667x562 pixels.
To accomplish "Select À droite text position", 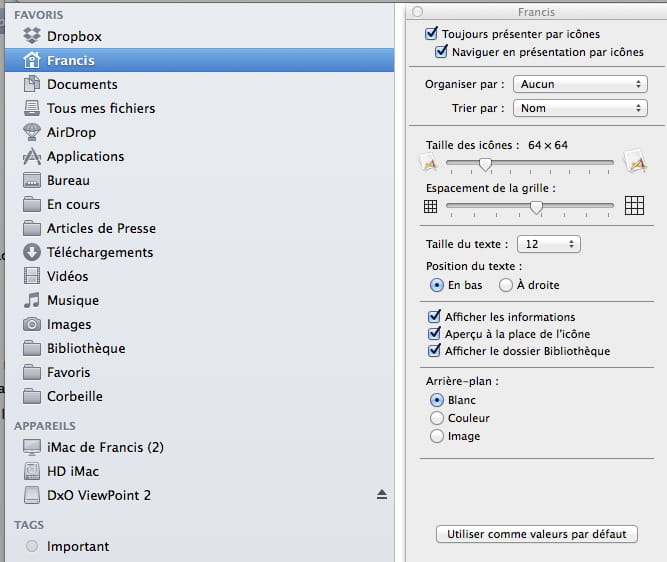I will click(x=506, y=285).
